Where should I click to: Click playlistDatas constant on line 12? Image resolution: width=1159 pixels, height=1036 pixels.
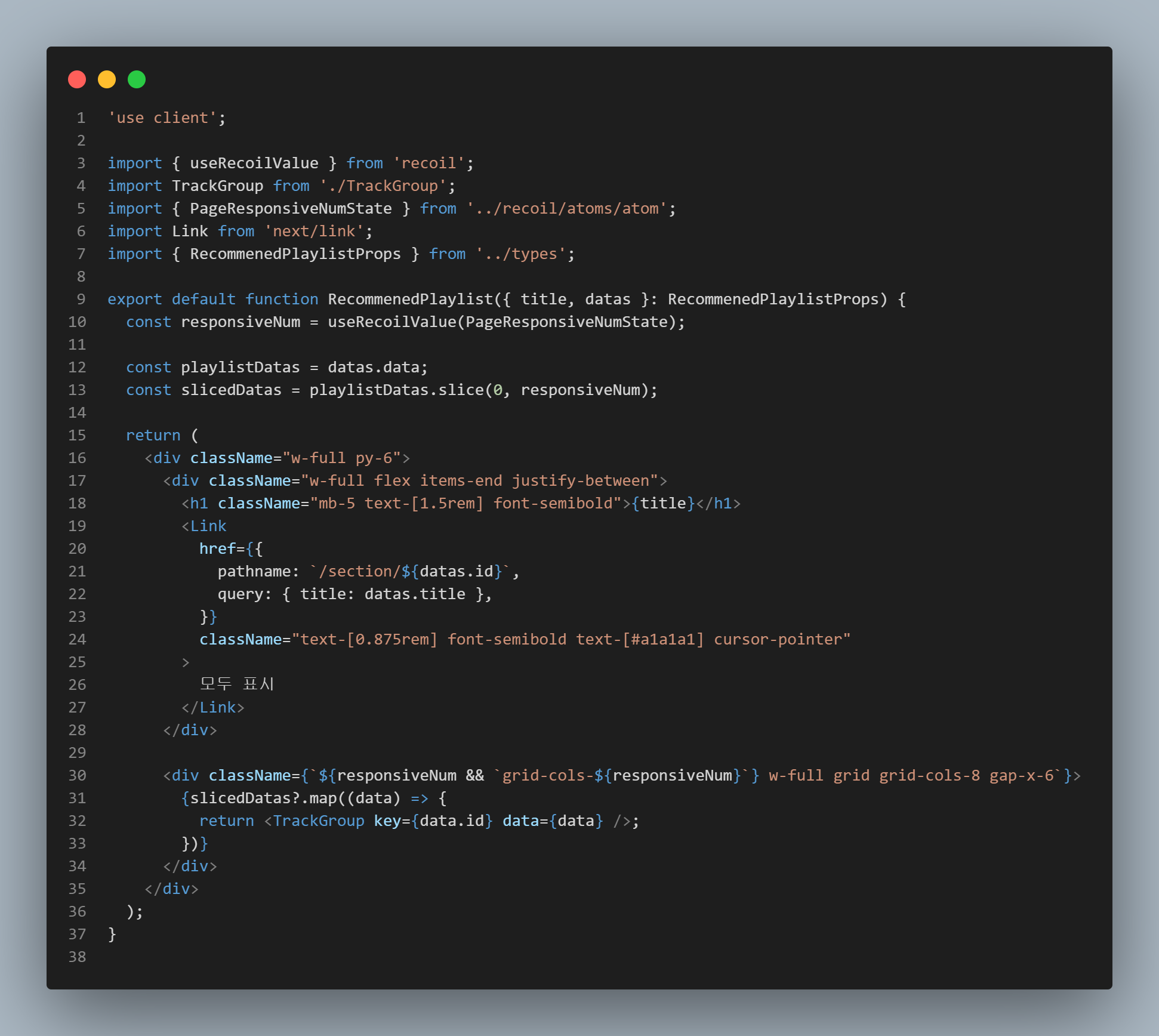240,367
